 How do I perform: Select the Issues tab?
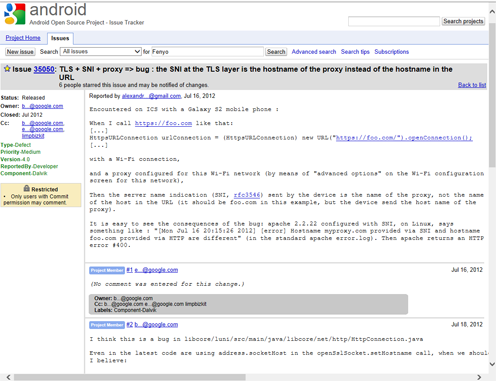tap(60, 38)
